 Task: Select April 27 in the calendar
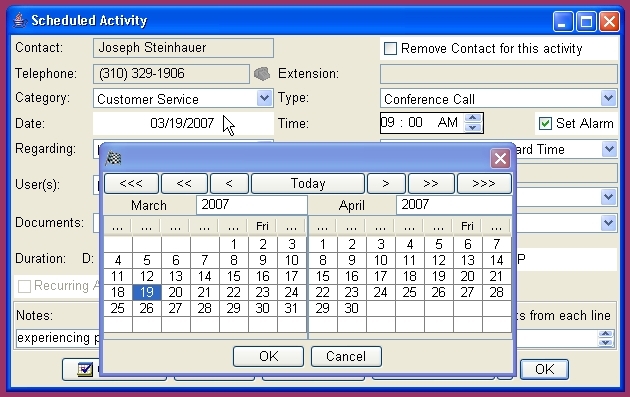[x=467, y=292]
